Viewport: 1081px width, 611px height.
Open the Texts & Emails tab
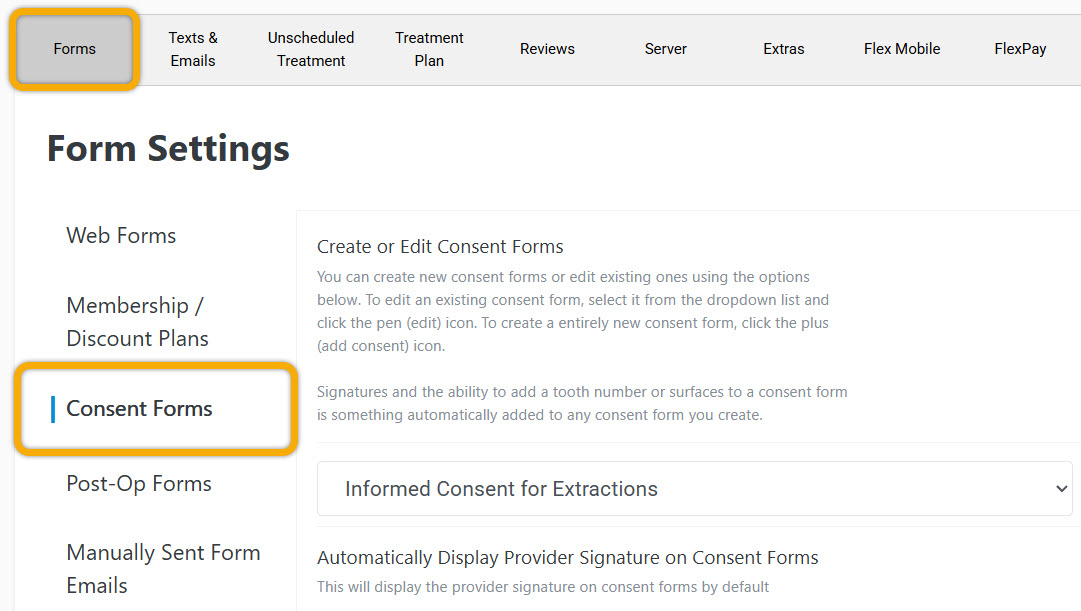192,48
